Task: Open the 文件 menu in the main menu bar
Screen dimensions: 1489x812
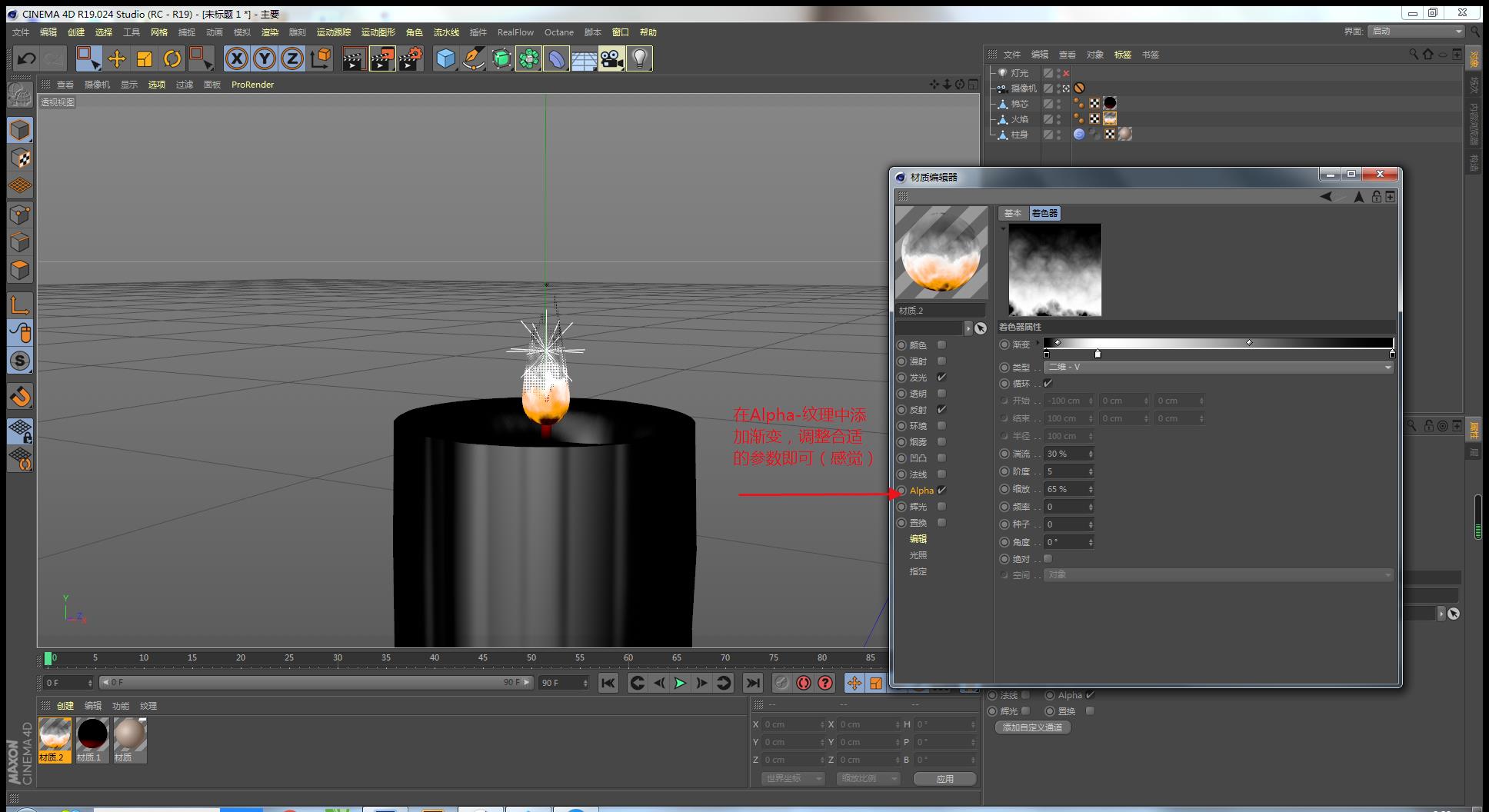Action: 21,32
